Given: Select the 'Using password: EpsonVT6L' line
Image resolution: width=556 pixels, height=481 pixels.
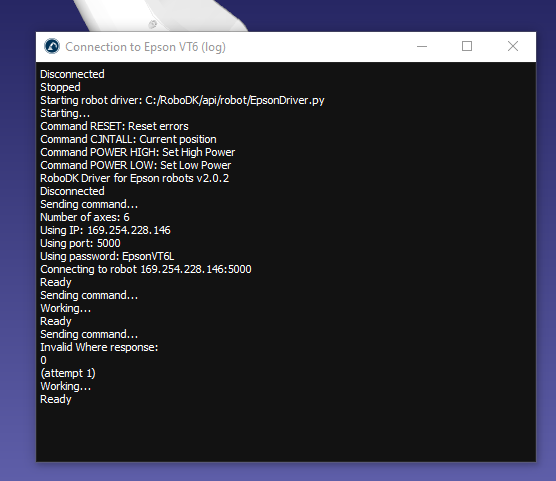Looking at the screenshot, I should 107,256.
